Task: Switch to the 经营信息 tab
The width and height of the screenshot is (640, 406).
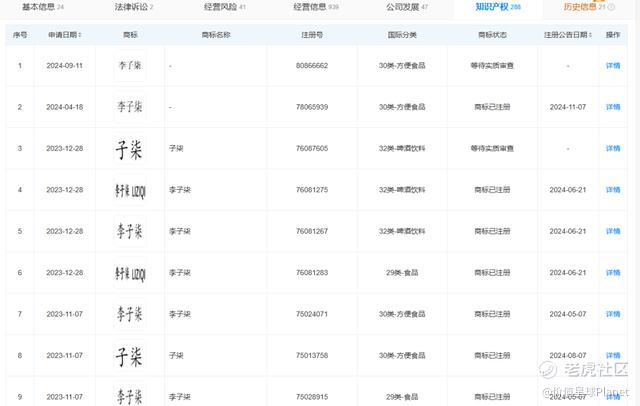Action: point(316,7)
